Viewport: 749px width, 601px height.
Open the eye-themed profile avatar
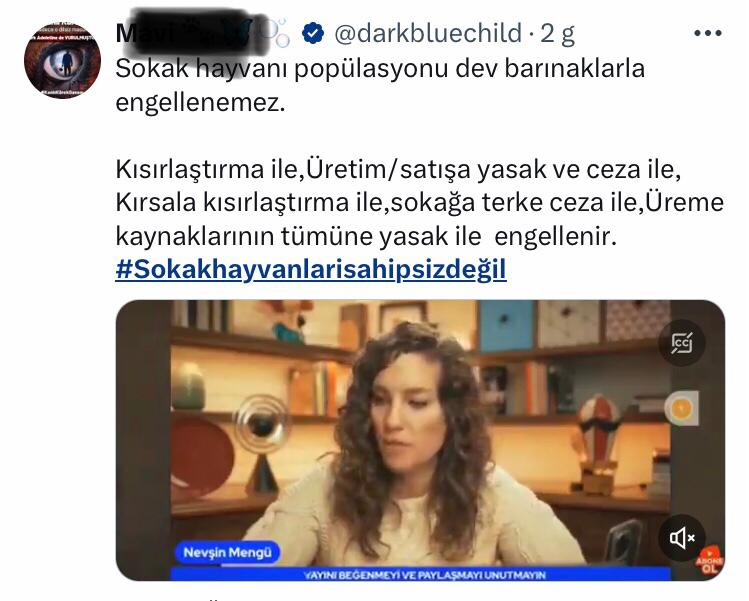coord(63,60)
